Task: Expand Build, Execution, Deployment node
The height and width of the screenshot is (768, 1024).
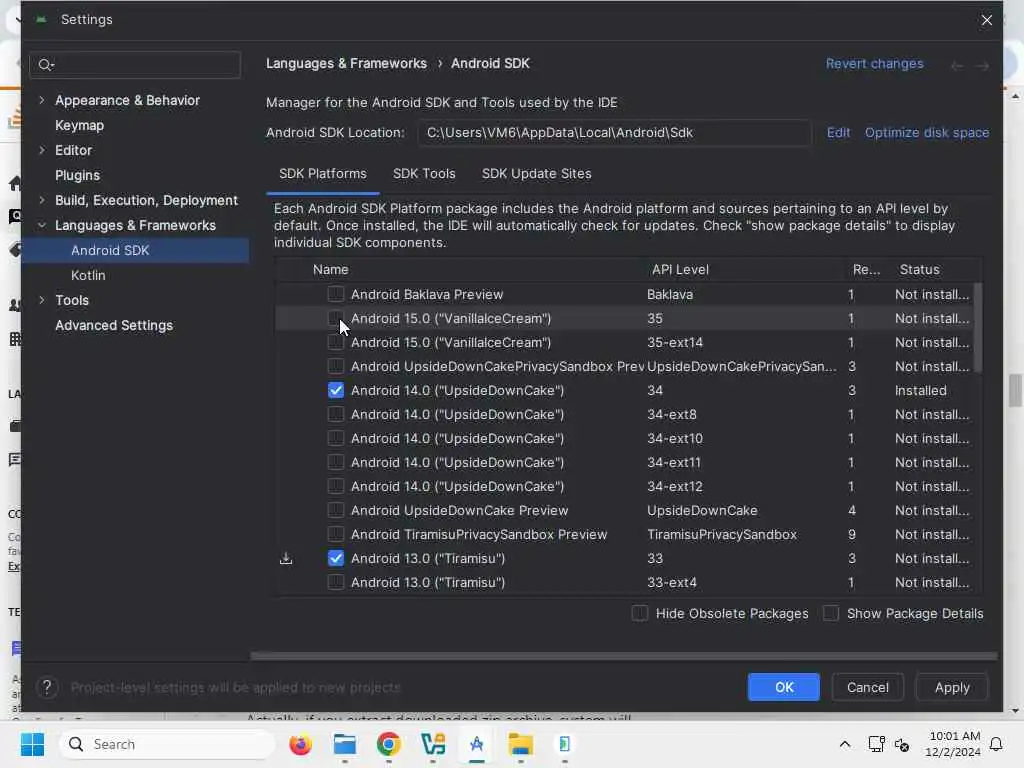Action: (42, 200)
